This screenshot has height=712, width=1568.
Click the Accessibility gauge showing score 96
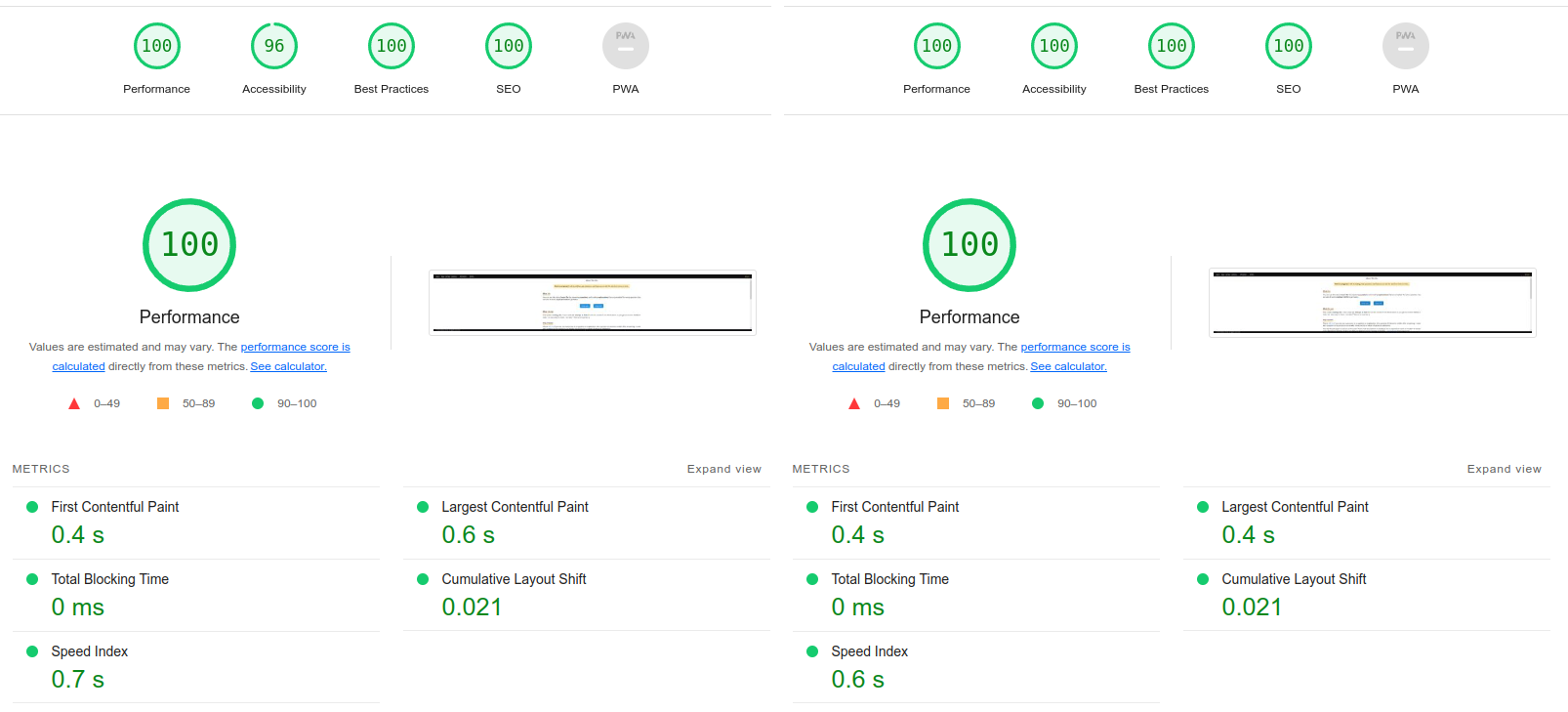pyautogui.click(x=273, y=46)
